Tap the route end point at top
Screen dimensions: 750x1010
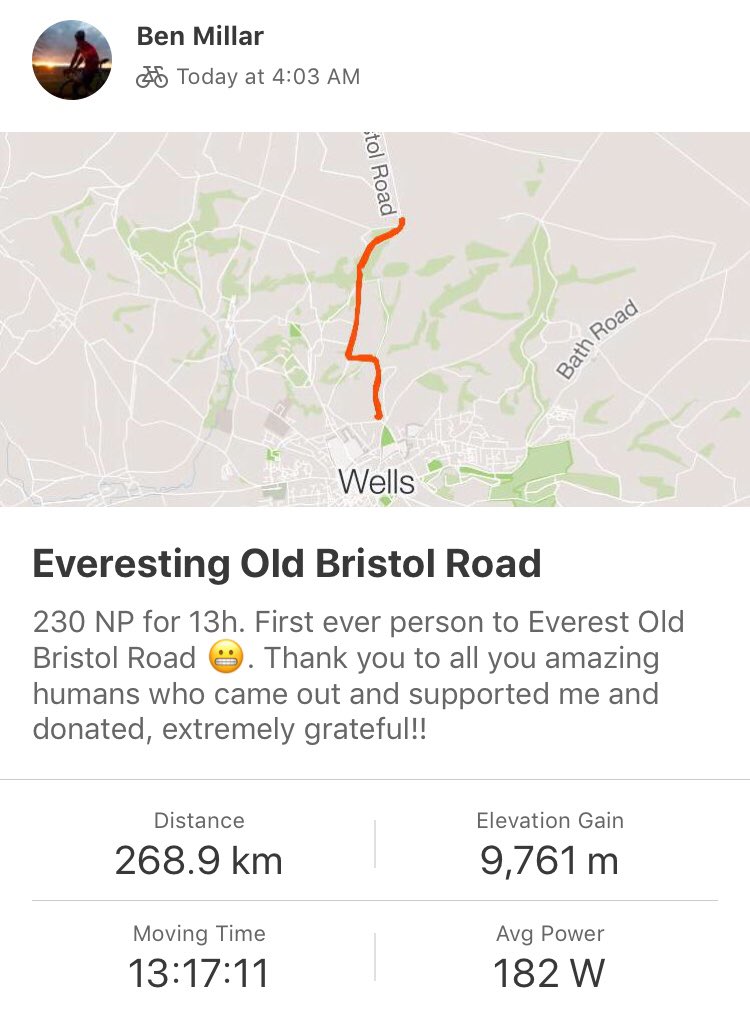click(x=401, y=222)
